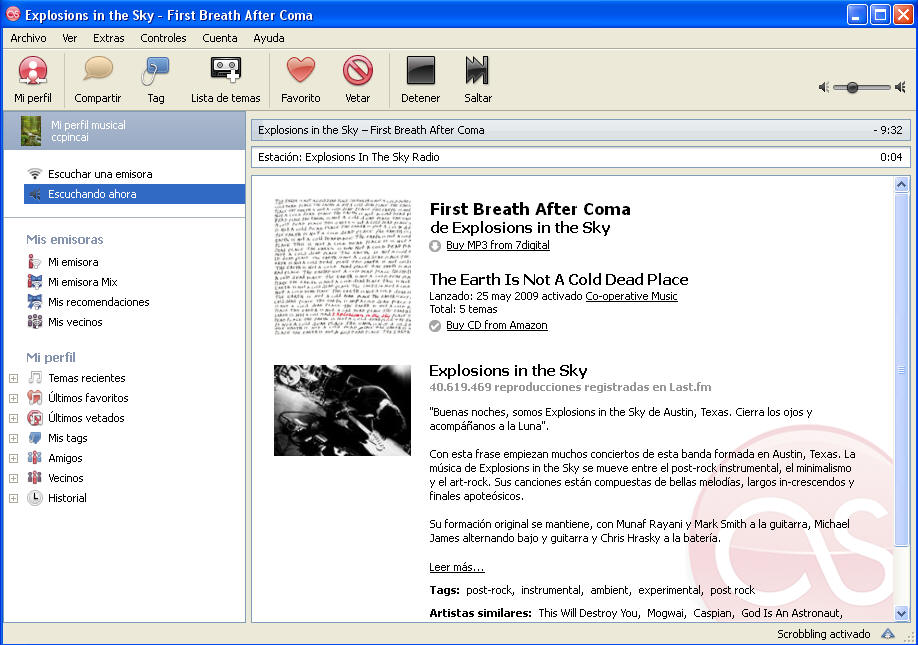Select Escuchando ahora in sidebar
Image resolution: width=918 pixels, height=645 pixels.
(135, 194)
